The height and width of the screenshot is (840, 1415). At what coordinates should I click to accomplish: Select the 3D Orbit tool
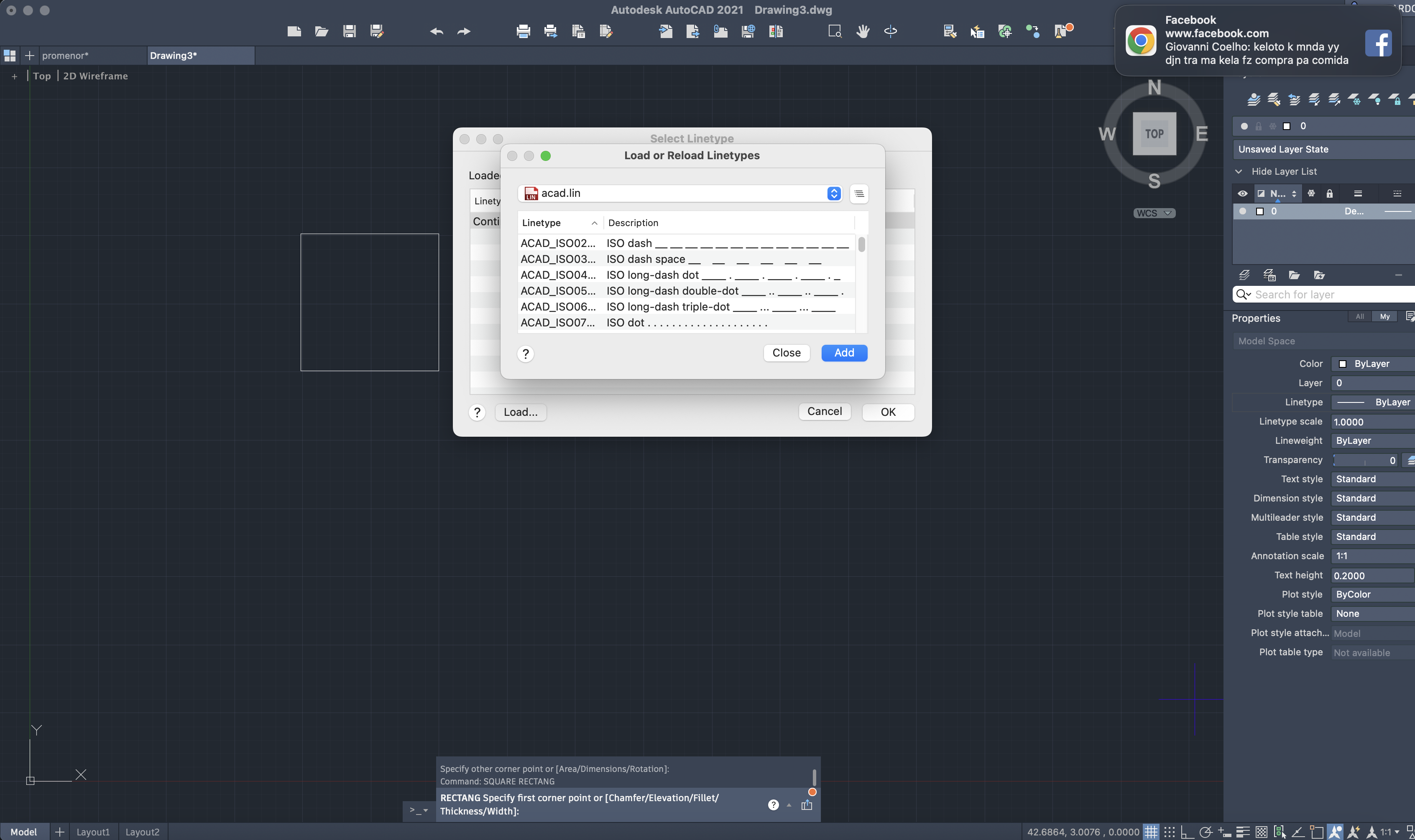click(891, 31)
